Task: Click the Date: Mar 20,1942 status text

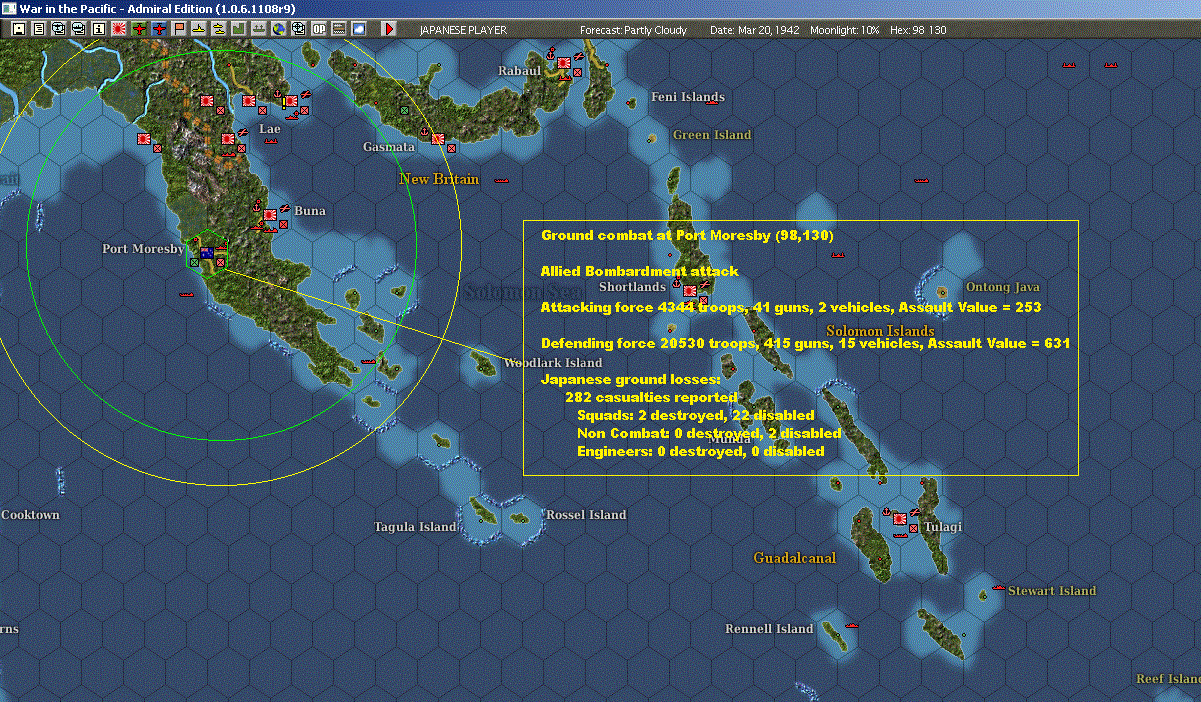Action: (753, 30)
